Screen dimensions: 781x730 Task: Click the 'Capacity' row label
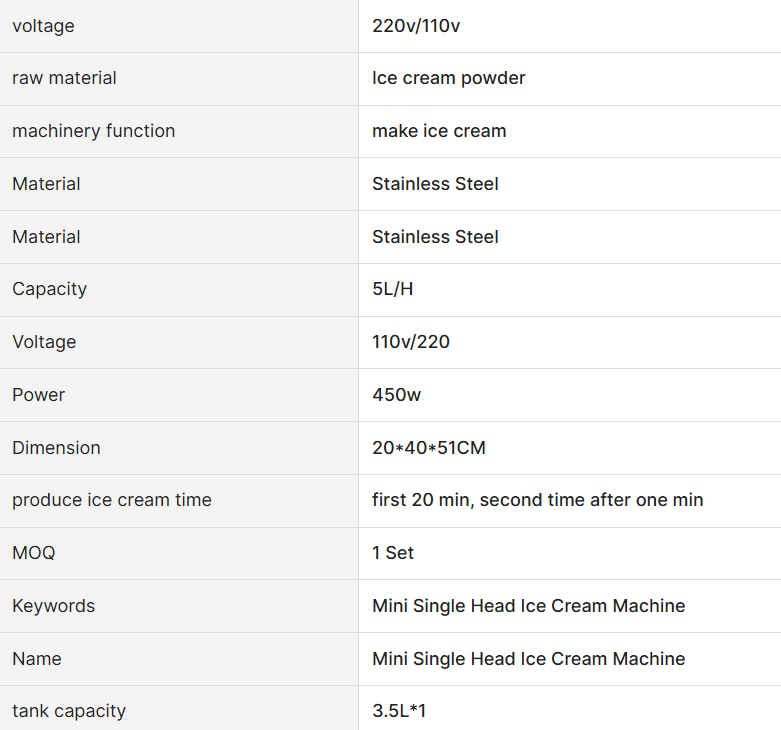click(x=50, y=289)
